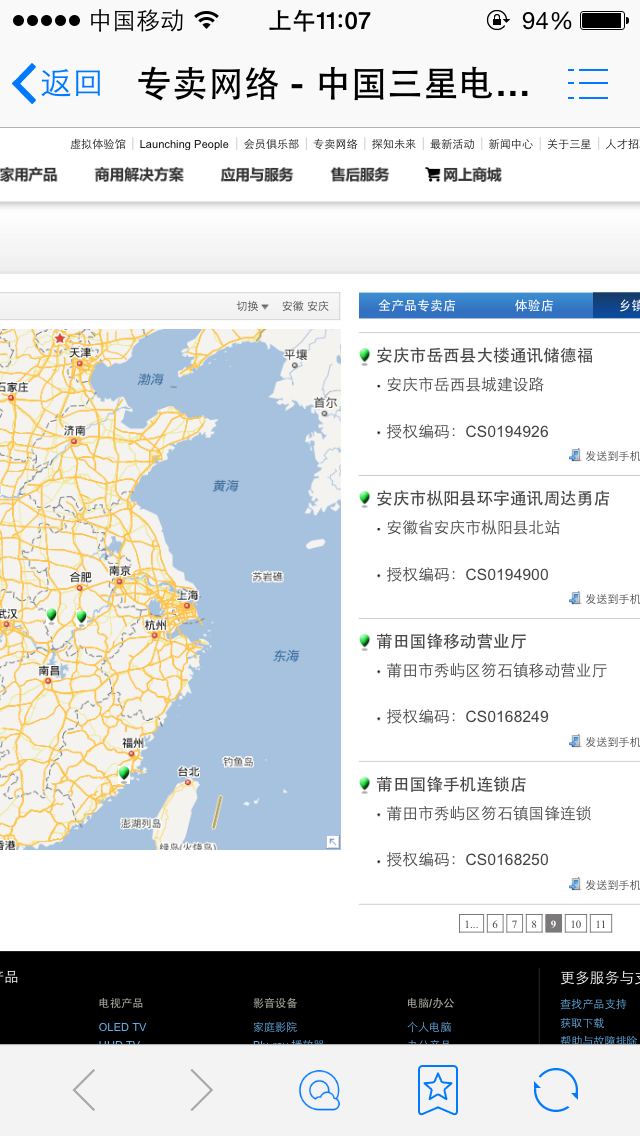Viewport: 640px width, 1136px height.
Task: Open 家庭影院 footer link
Action: point(275,1027)
